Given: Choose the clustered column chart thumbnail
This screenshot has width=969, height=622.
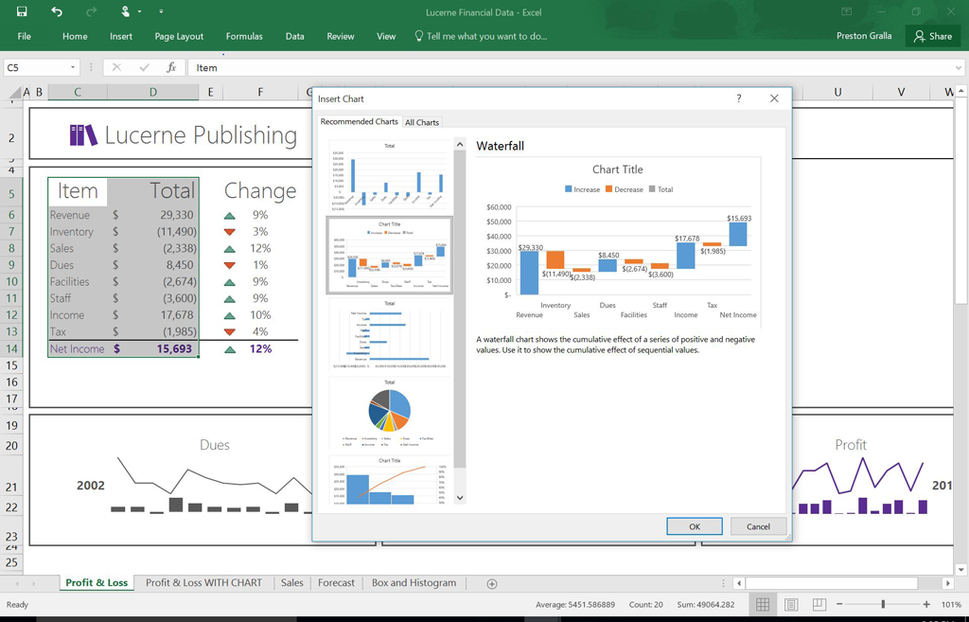Looking at the screenshot, I should (x=389, y=176).
